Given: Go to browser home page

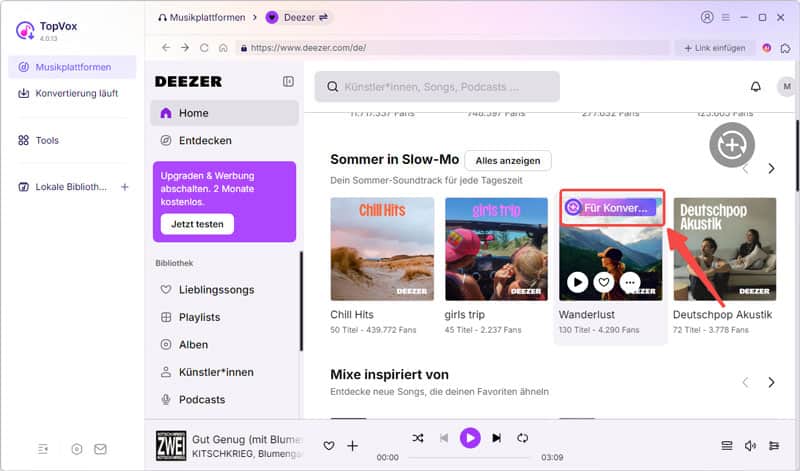Looking at the screenshot, I should tap(223, 47).
